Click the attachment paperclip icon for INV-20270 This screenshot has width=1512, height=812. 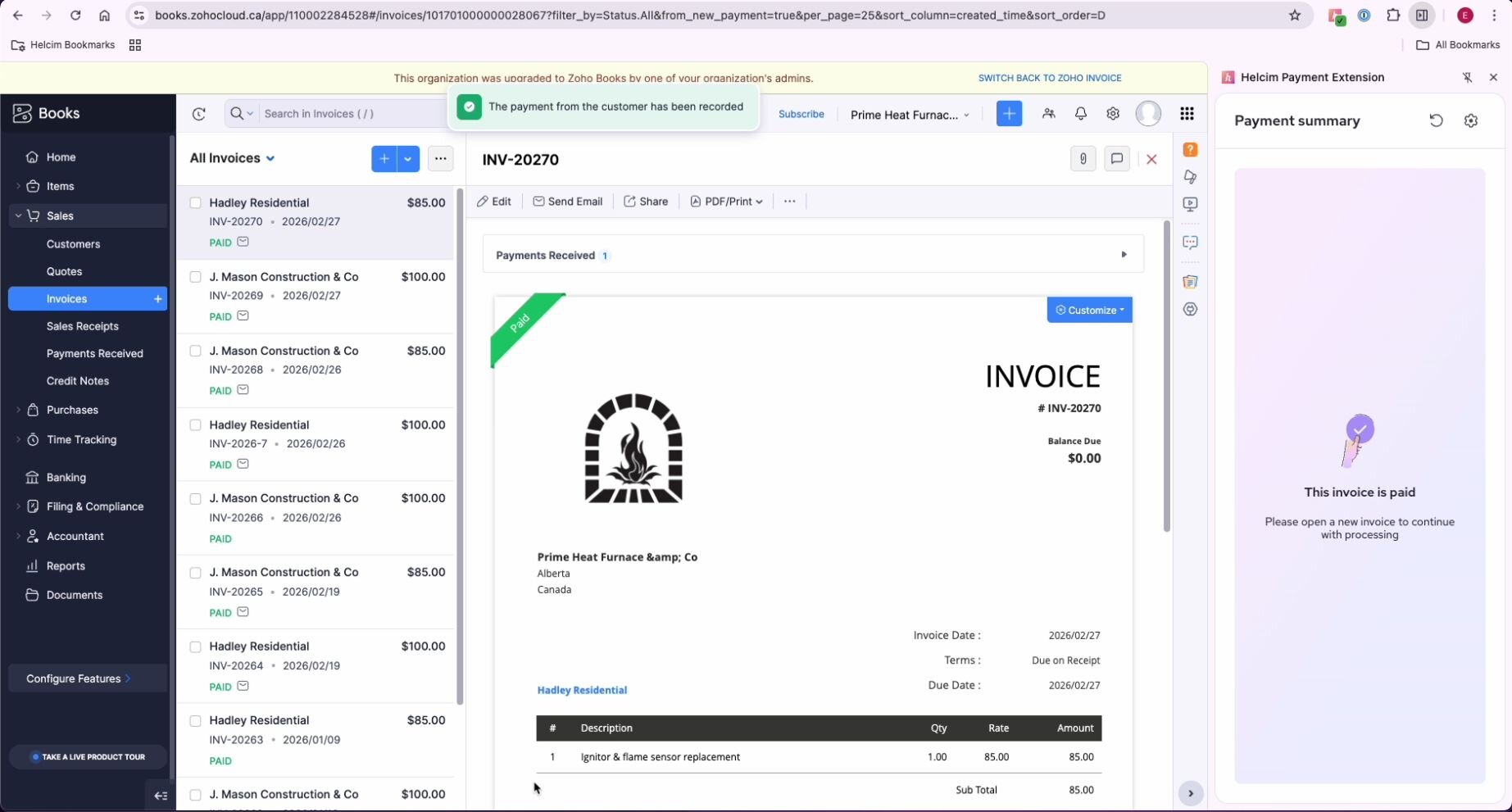pos(1083,159)
